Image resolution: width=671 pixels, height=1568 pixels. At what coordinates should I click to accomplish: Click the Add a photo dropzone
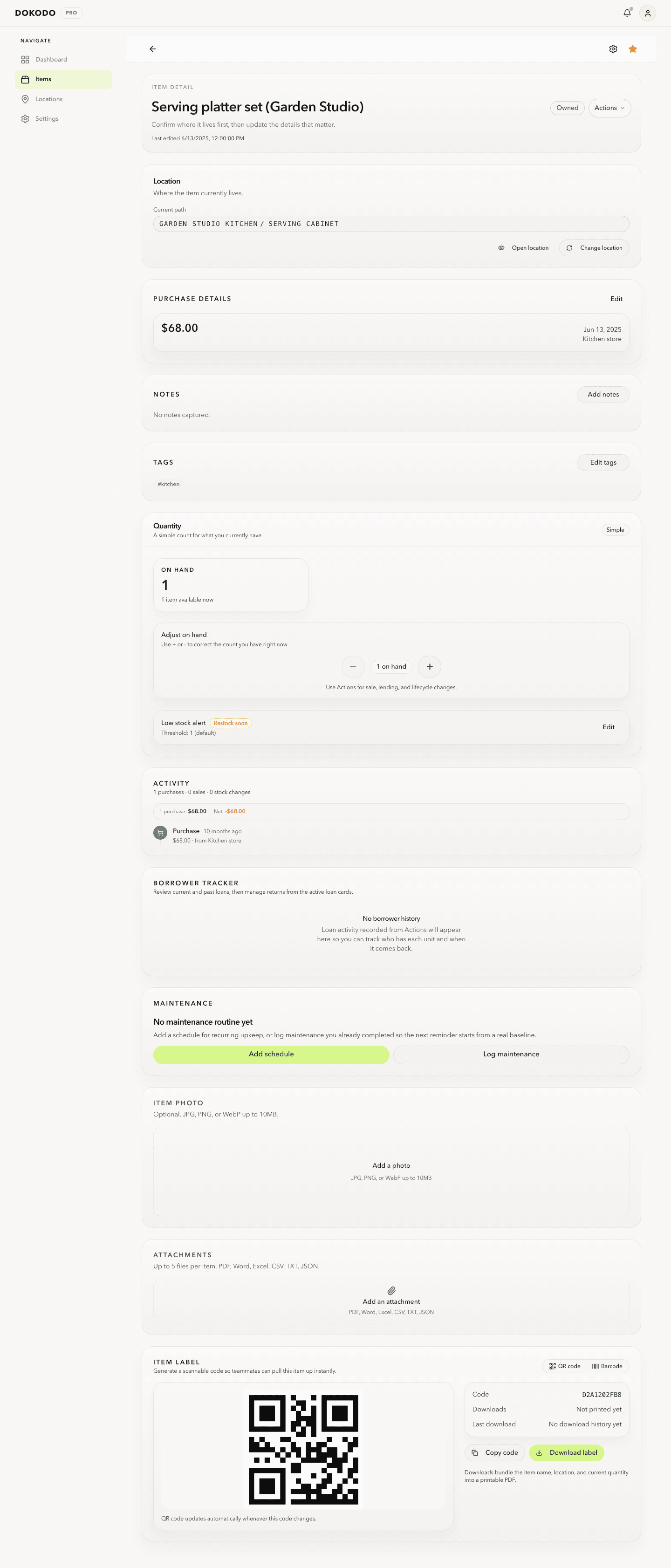click(x=391, y=1171)
